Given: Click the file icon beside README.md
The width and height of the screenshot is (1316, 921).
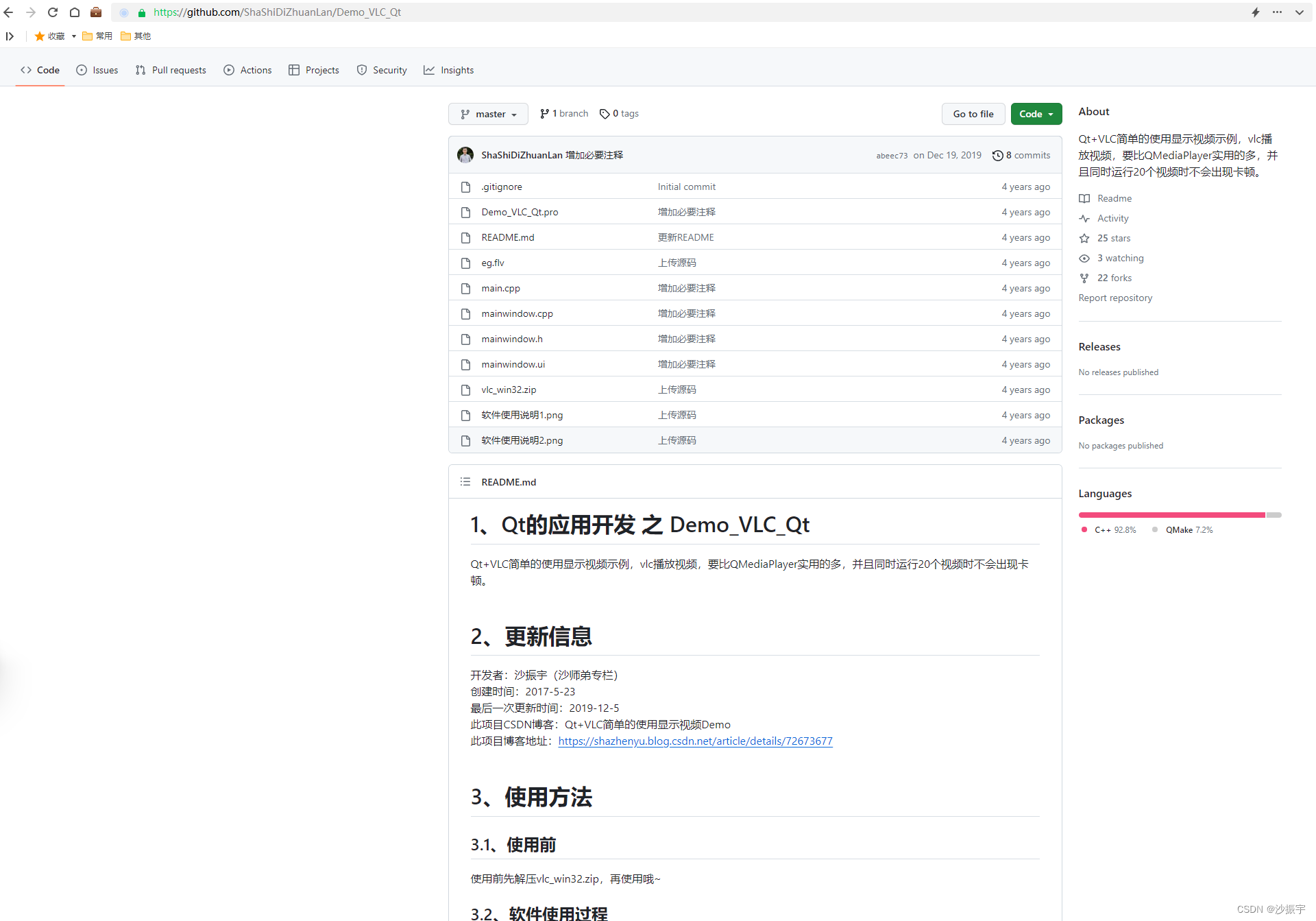Looking at the screenshot, I should [x=465, y=237].
